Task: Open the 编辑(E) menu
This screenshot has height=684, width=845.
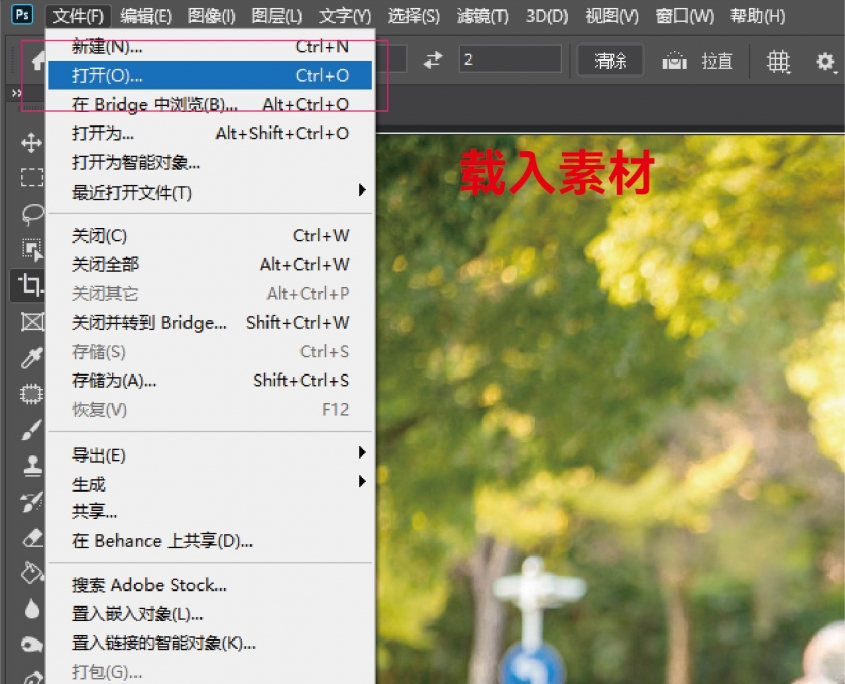Action: [146, 16]
